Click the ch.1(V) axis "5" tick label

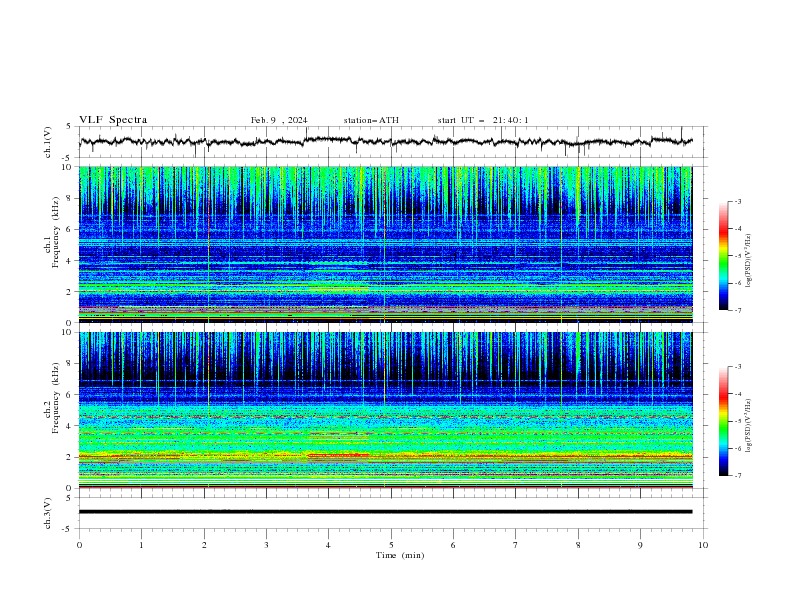(x=70, y=127)
